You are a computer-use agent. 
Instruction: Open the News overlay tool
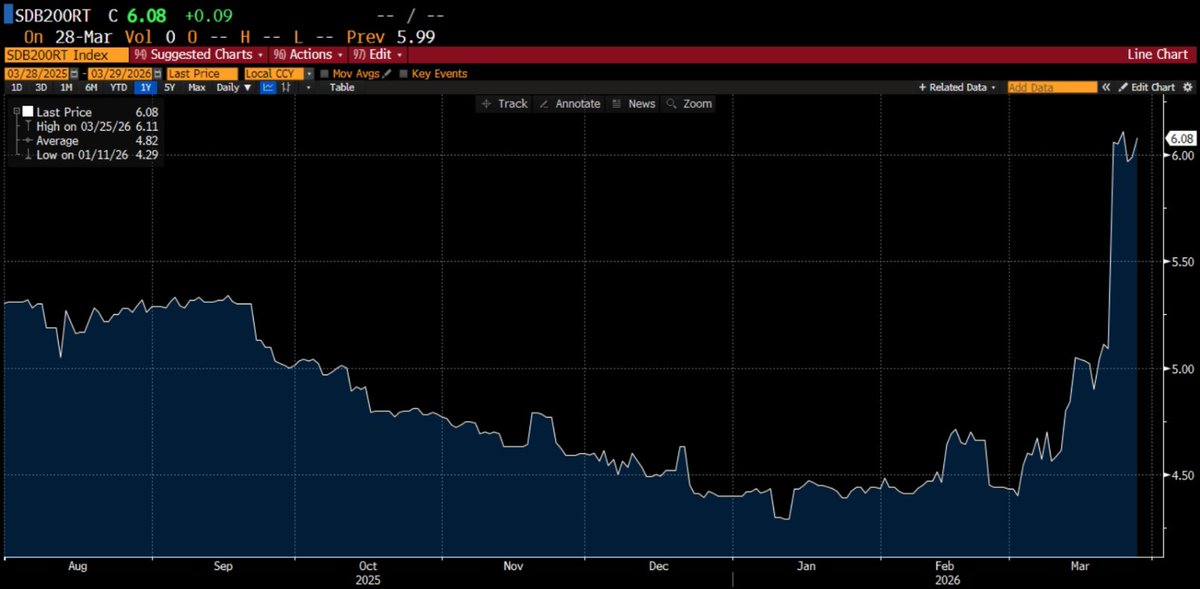[633, 104]
